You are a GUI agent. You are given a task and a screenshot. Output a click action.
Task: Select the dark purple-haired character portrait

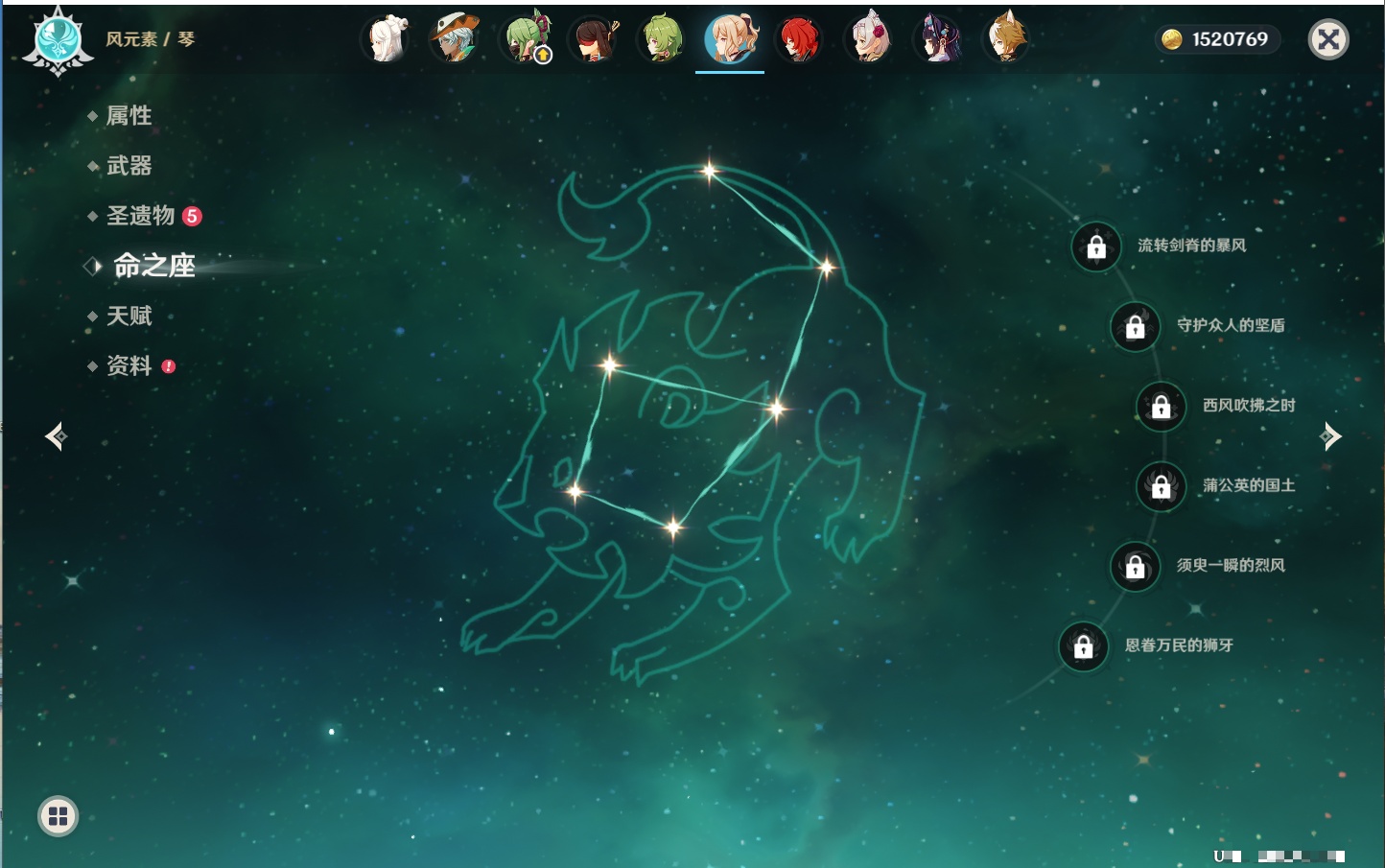(937, 38)
